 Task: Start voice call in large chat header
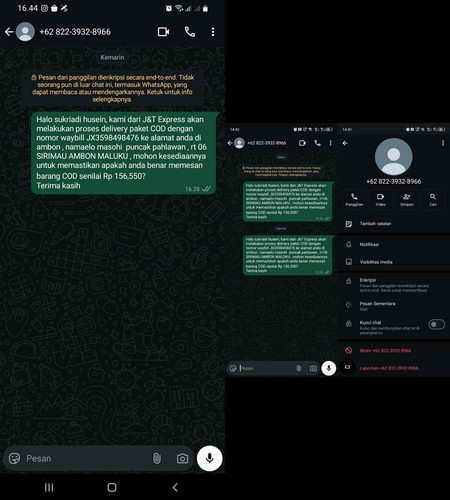pos(190,32)
